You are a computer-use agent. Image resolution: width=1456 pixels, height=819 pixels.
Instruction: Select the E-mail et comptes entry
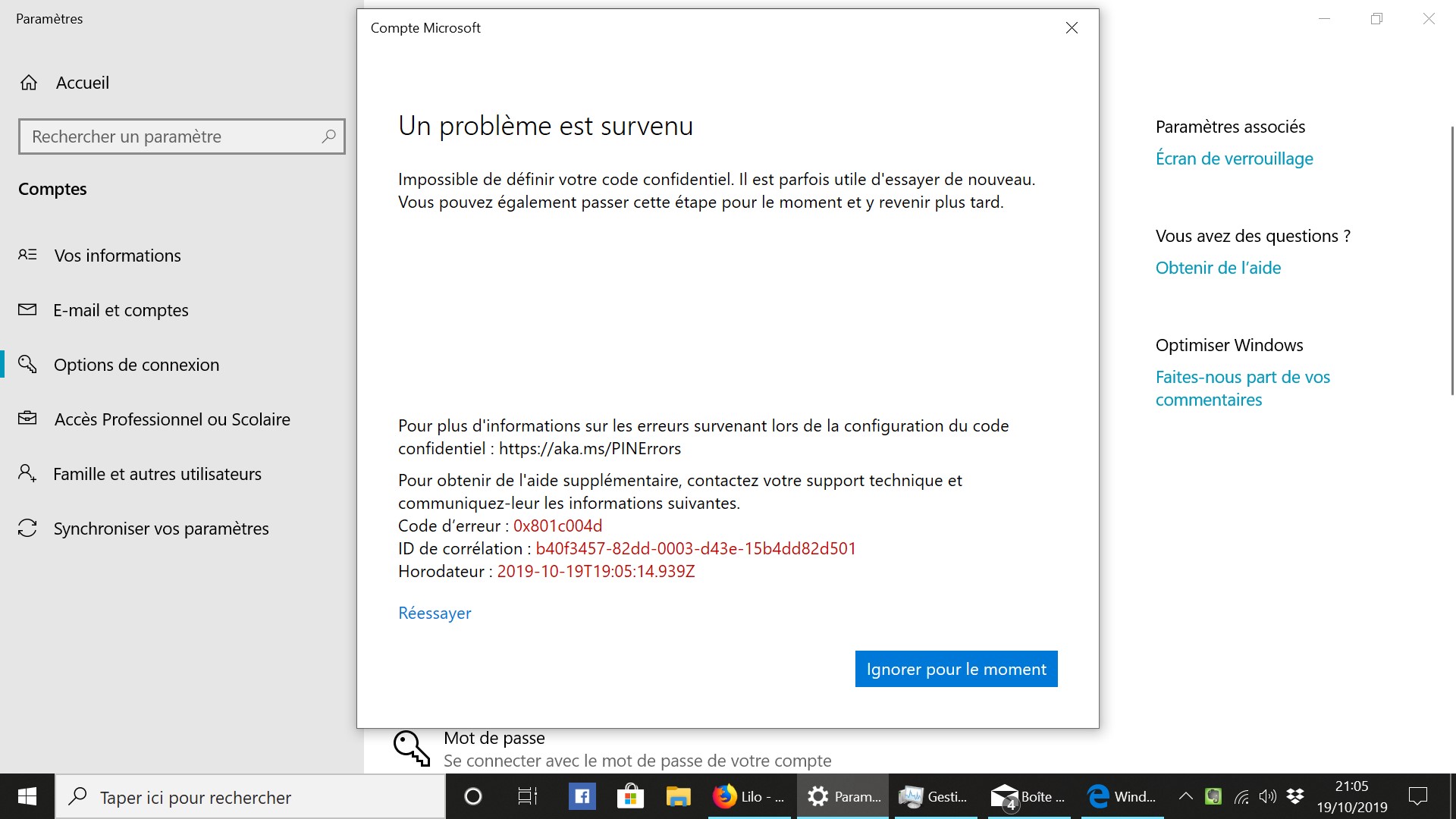(x=121, y=310)
